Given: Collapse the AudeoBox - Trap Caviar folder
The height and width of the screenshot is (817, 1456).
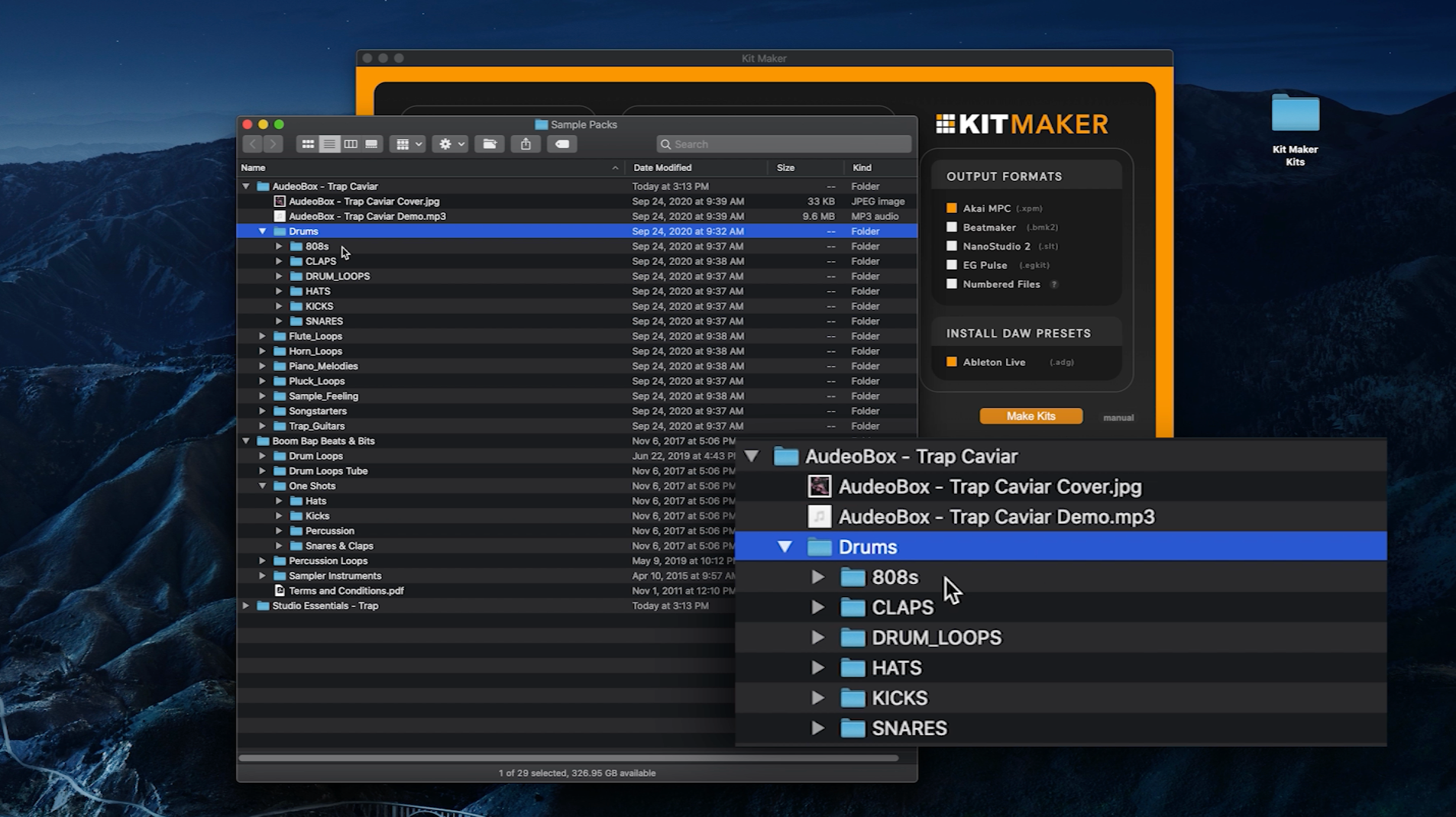Looking at the screenshot, I should (x=246, y=186).
